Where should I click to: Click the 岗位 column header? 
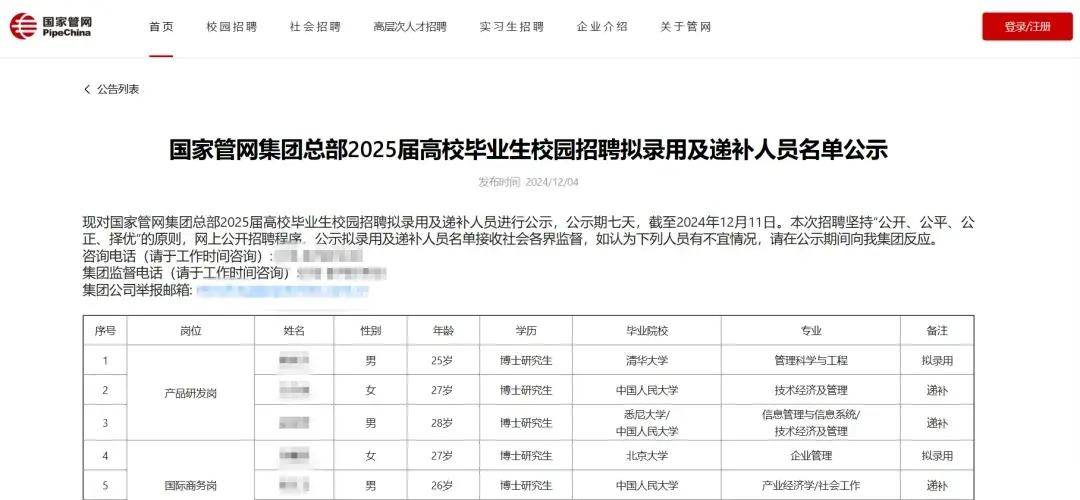click(x=190, y=331)
